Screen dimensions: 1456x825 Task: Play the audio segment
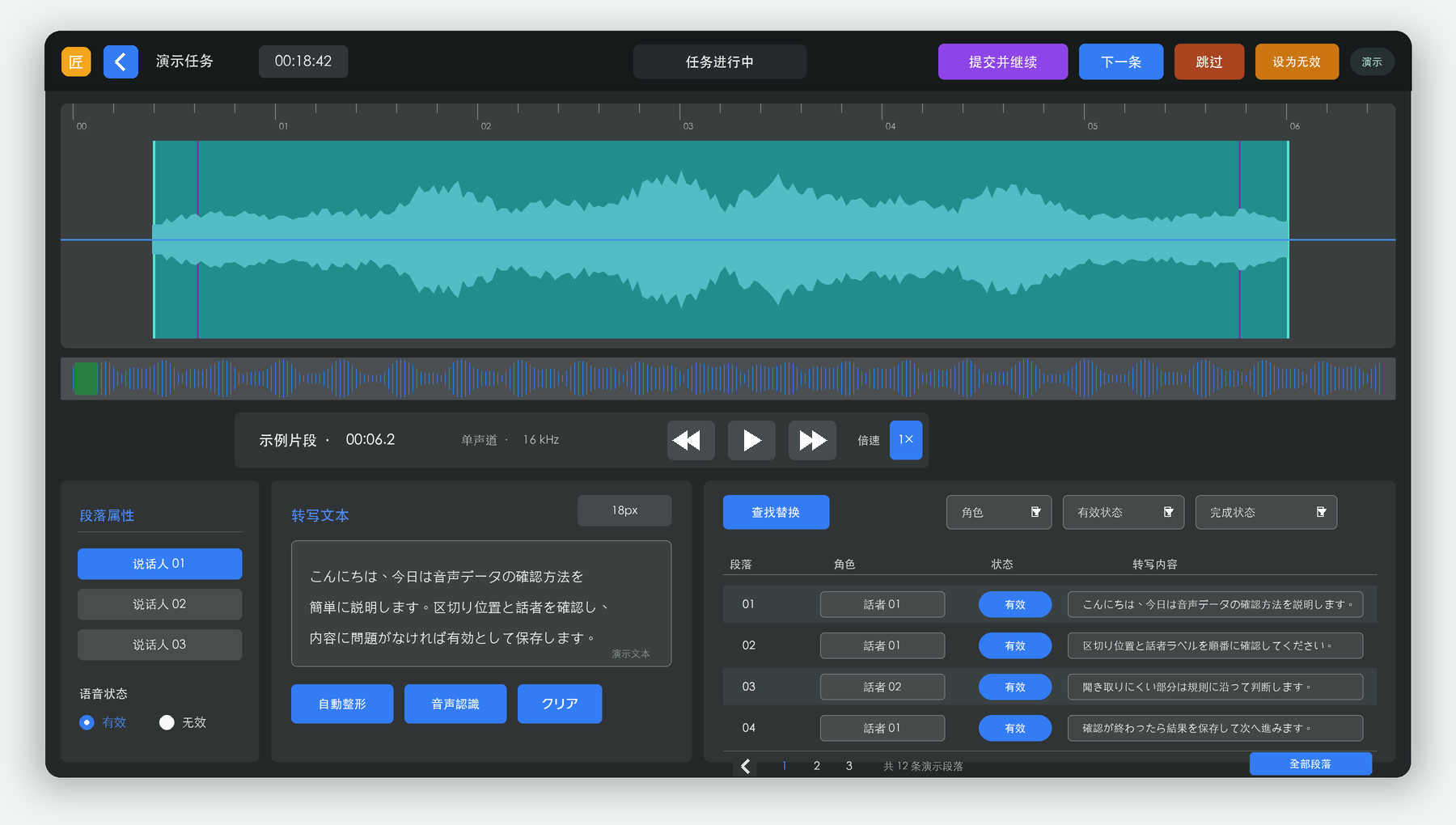tap(751, 440)
